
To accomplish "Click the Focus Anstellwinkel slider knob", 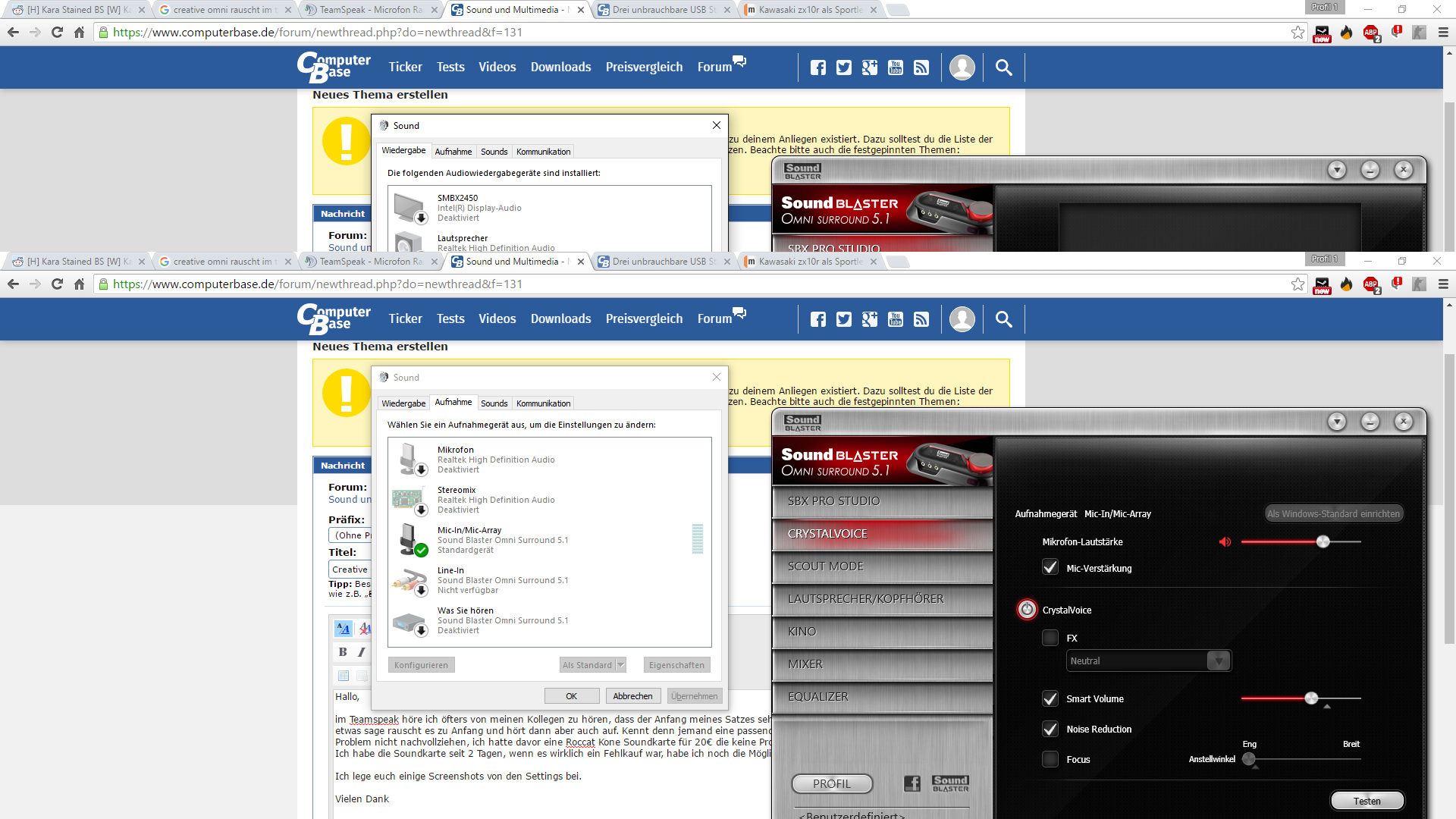I will pyautogui.click(x=1249, y=759).
